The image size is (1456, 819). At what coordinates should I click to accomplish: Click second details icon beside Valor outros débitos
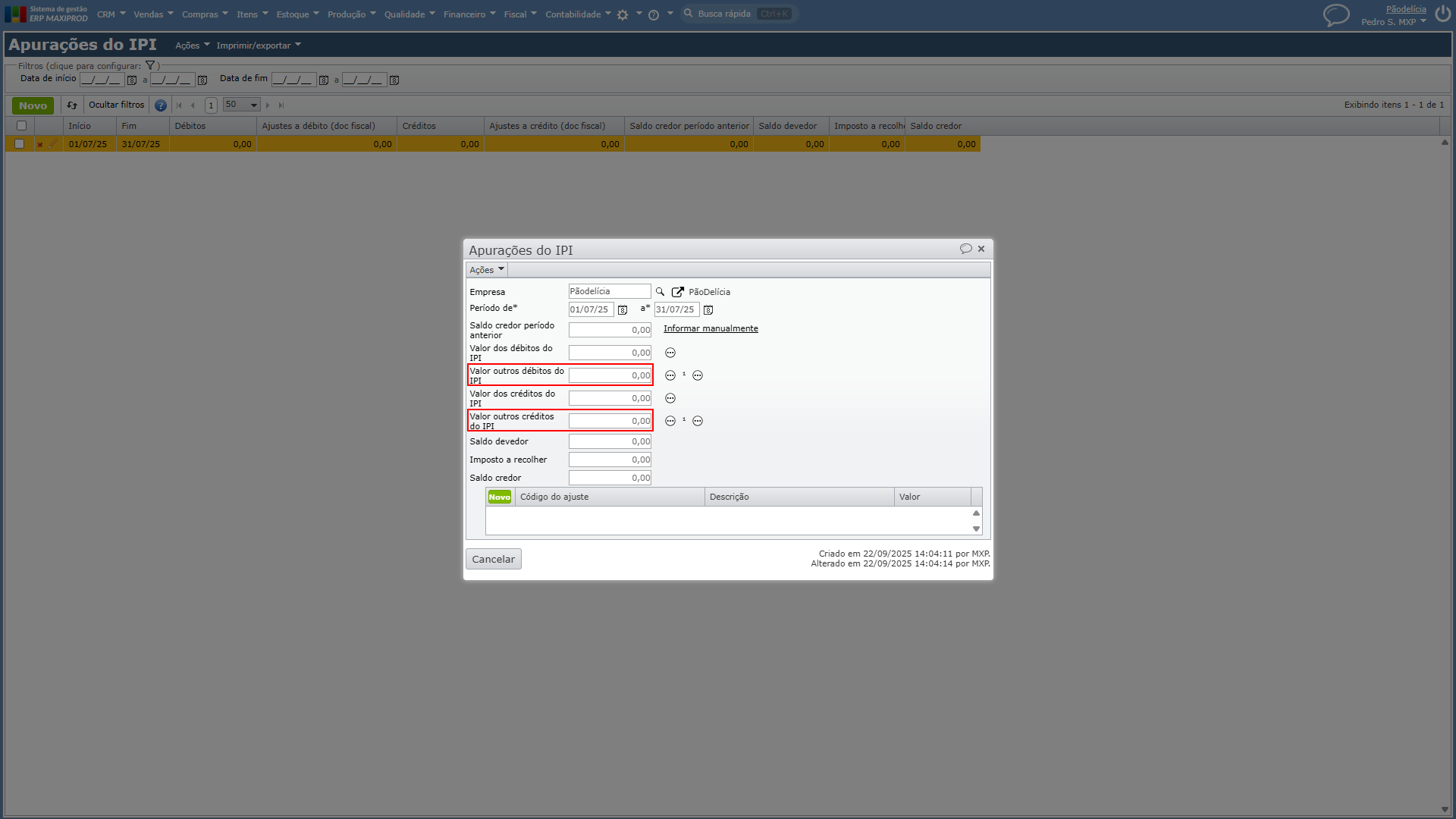click(x=698, y=376)
